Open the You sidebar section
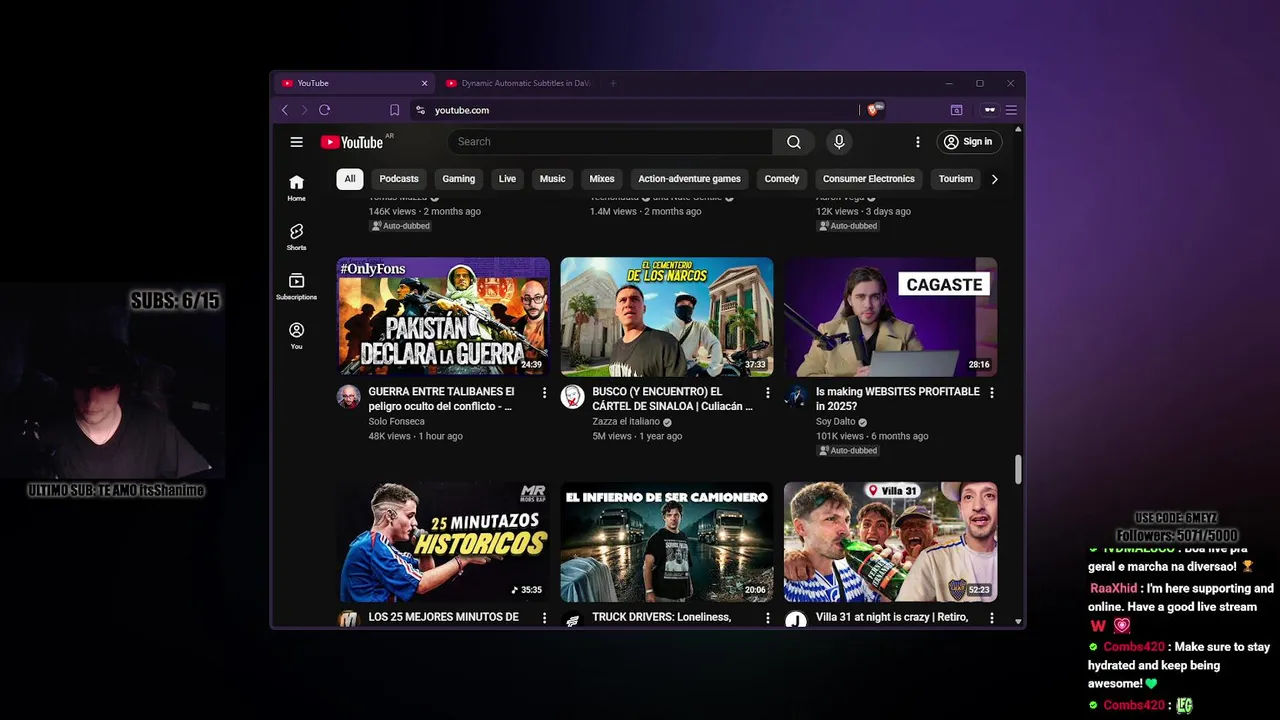1280x720 pixels. 296,335
